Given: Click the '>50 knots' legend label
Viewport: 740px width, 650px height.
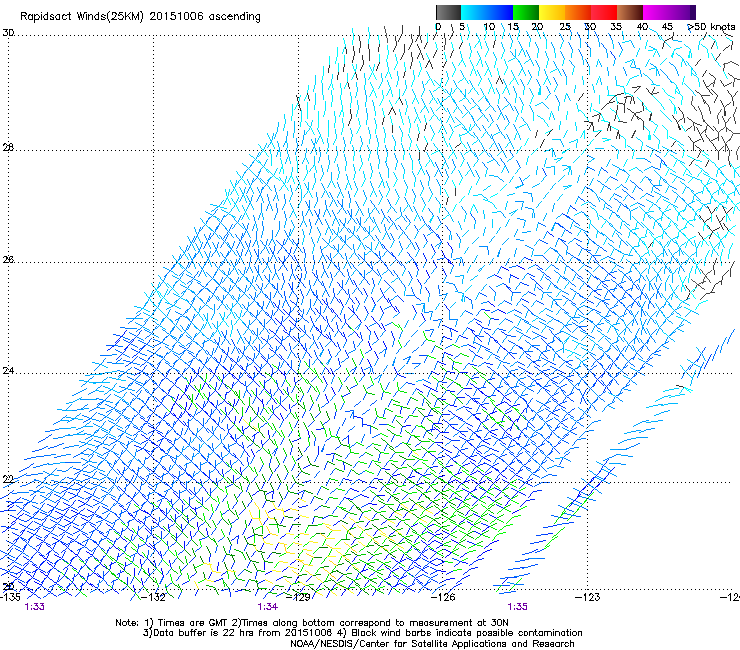Looking at the screenshot, I should click(x=711, y=27).
